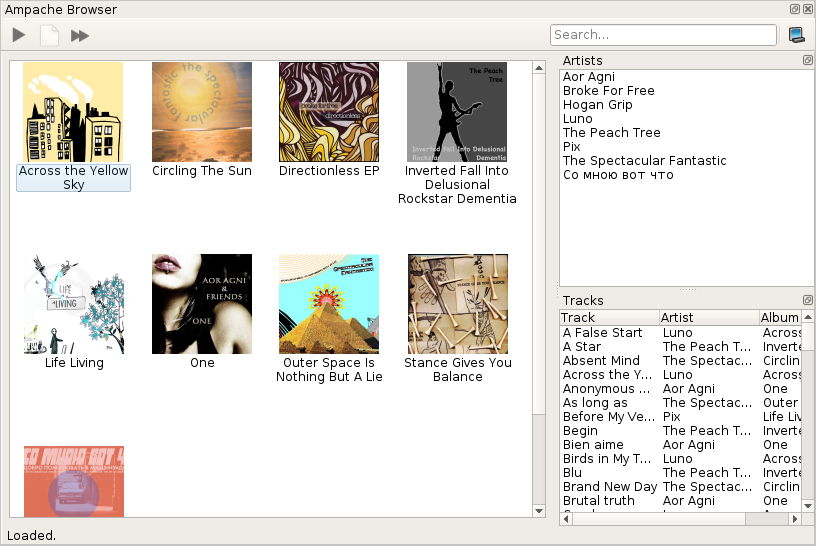The height and width of the screenshot is (546, 816).
Task: Select the Across the Yellow Sky album
Action: 73,126
